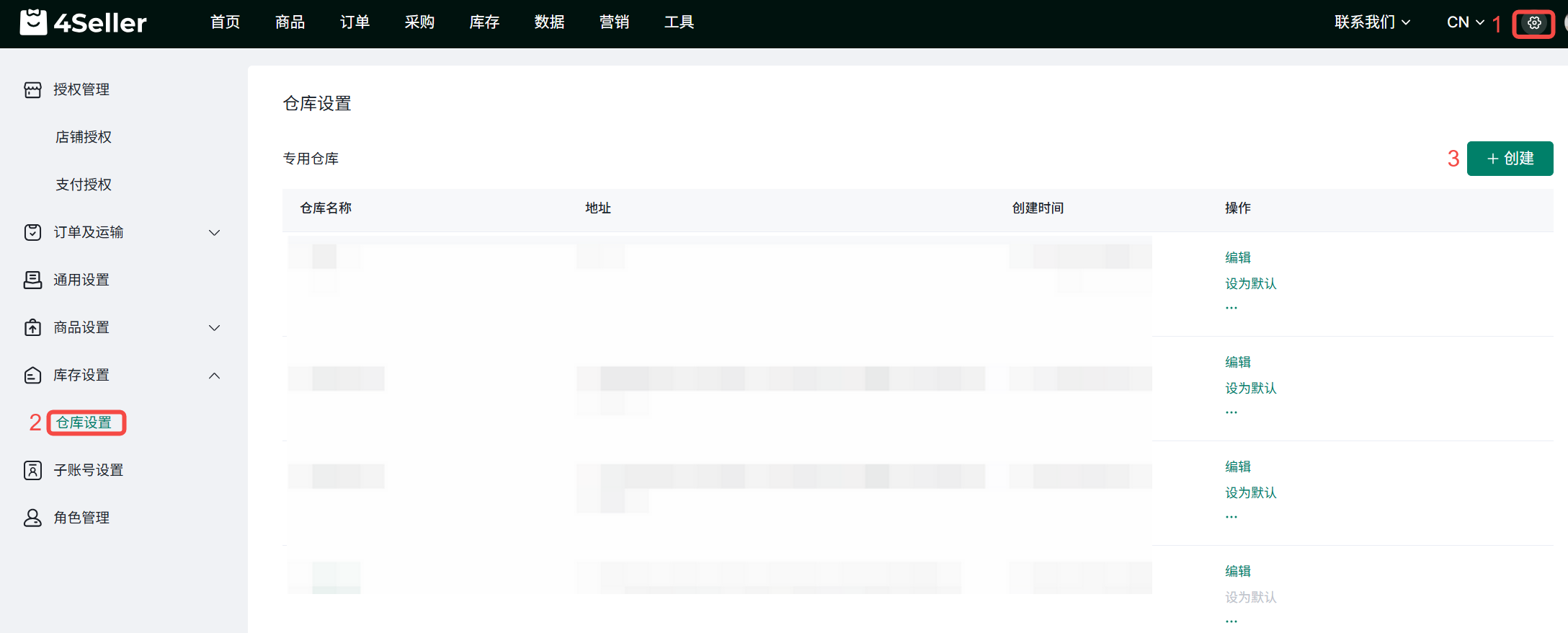1568x633 pixels.
Task: Click the 库存设置 warehouse icon
Action: tap(32, 375)
